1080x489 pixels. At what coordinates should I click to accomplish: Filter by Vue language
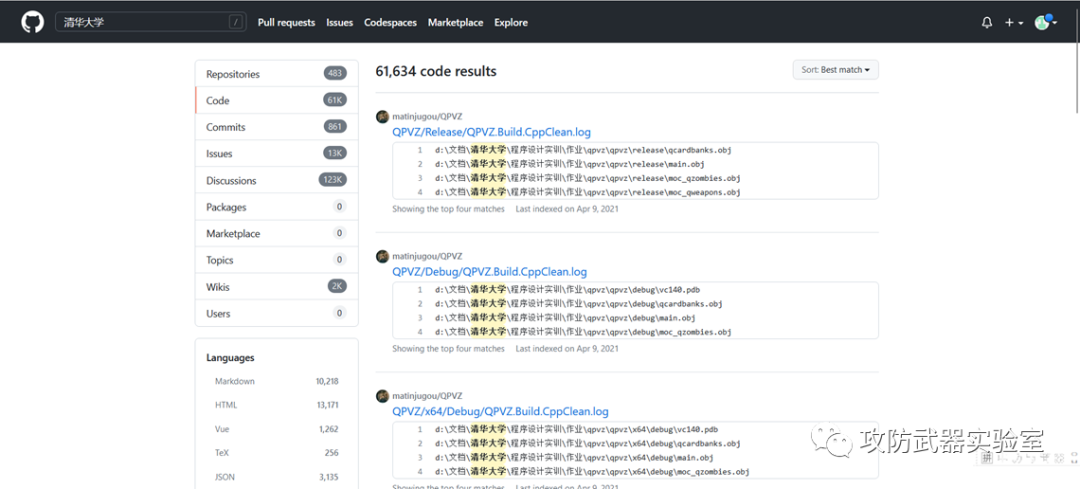click(276, 428)
